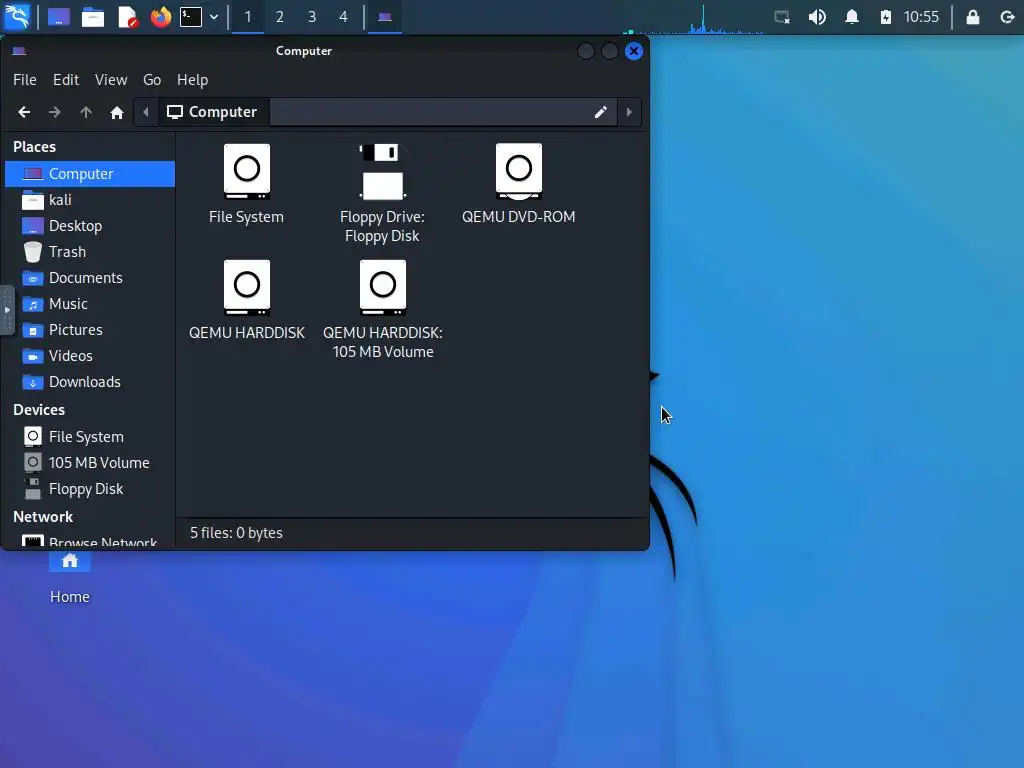Click the 10:55 clock
1024x768 pixels.
point(921,17)
